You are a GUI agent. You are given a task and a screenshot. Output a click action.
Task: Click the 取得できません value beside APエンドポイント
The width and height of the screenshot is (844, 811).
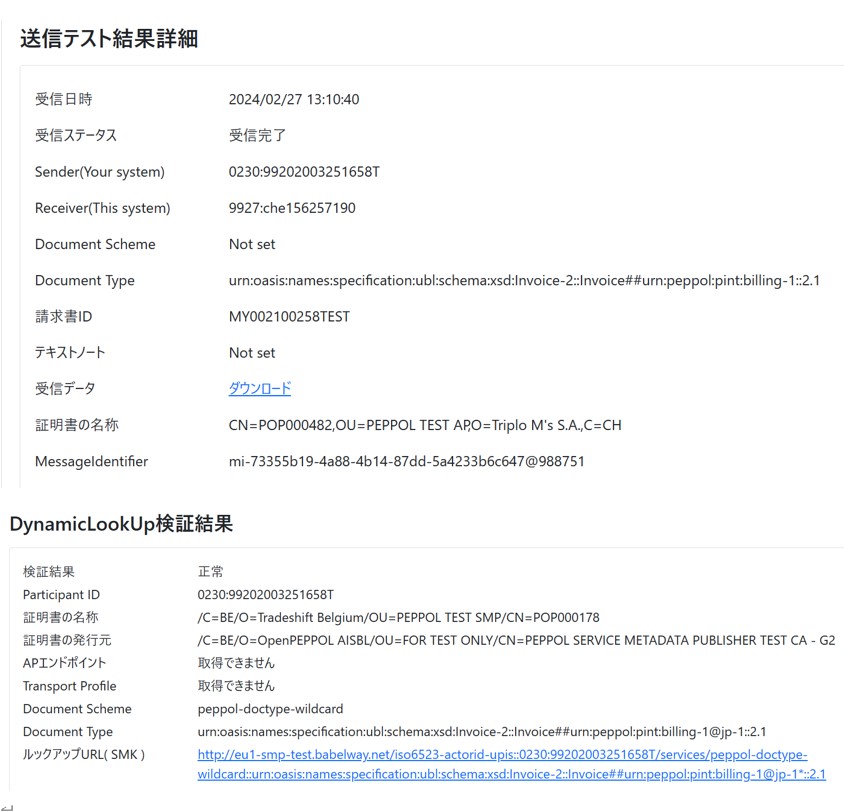tap(236, 663)
